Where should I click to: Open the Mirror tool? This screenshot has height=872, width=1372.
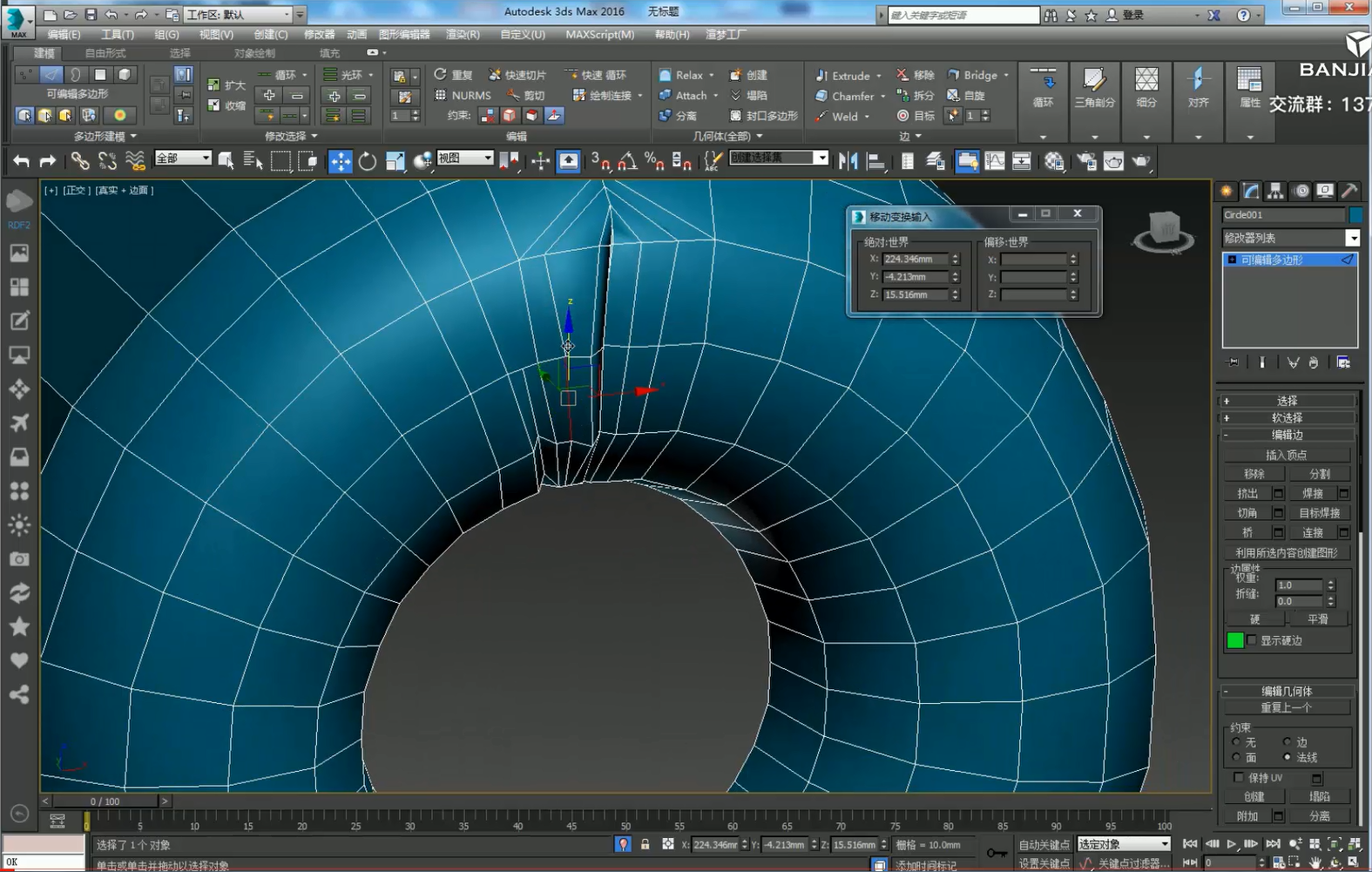[848, 161]
